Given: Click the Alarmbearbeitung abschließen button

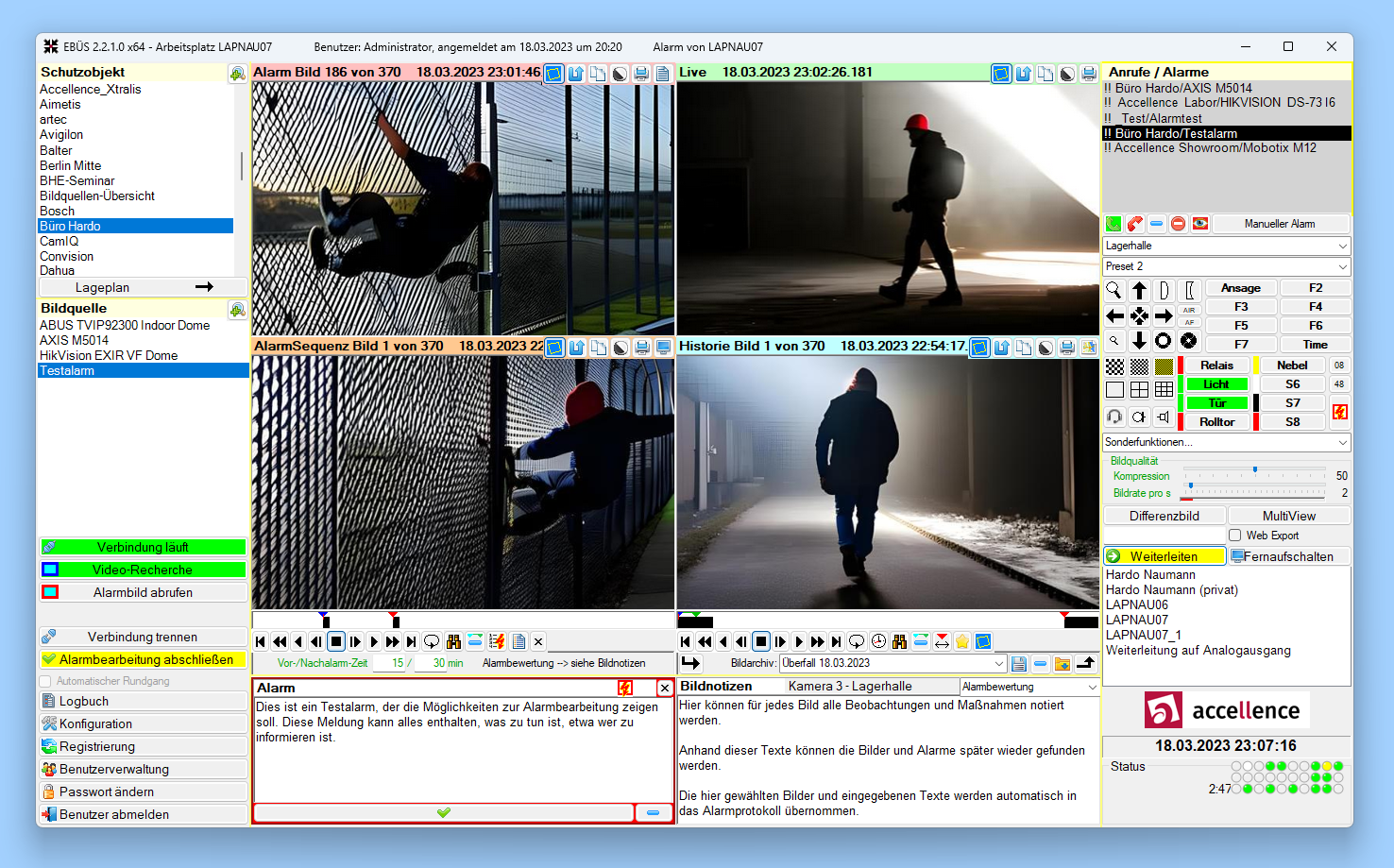Looking at the screenshot, I should point(144,659).
